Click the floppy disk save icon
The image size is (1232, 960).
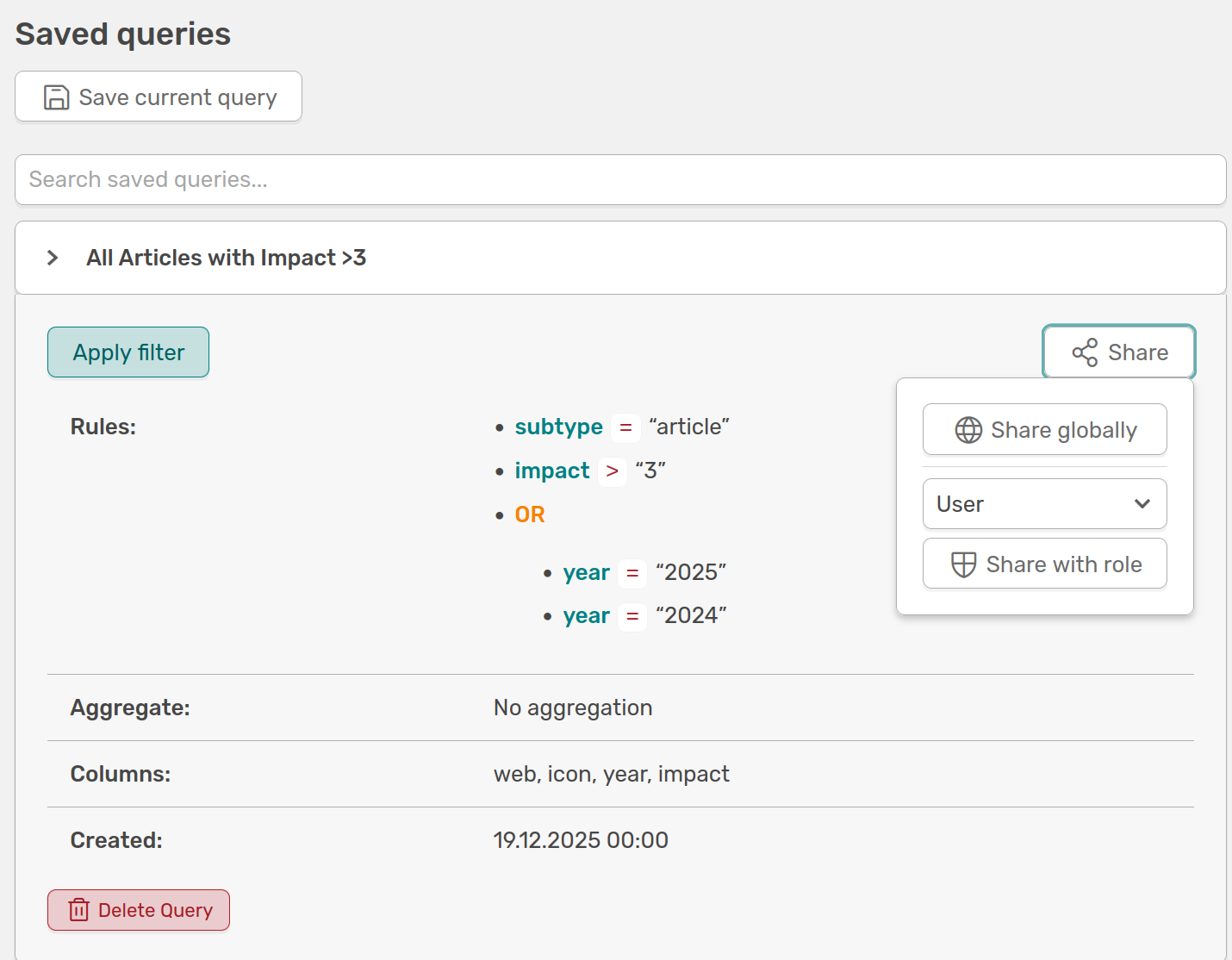[57, 97]
